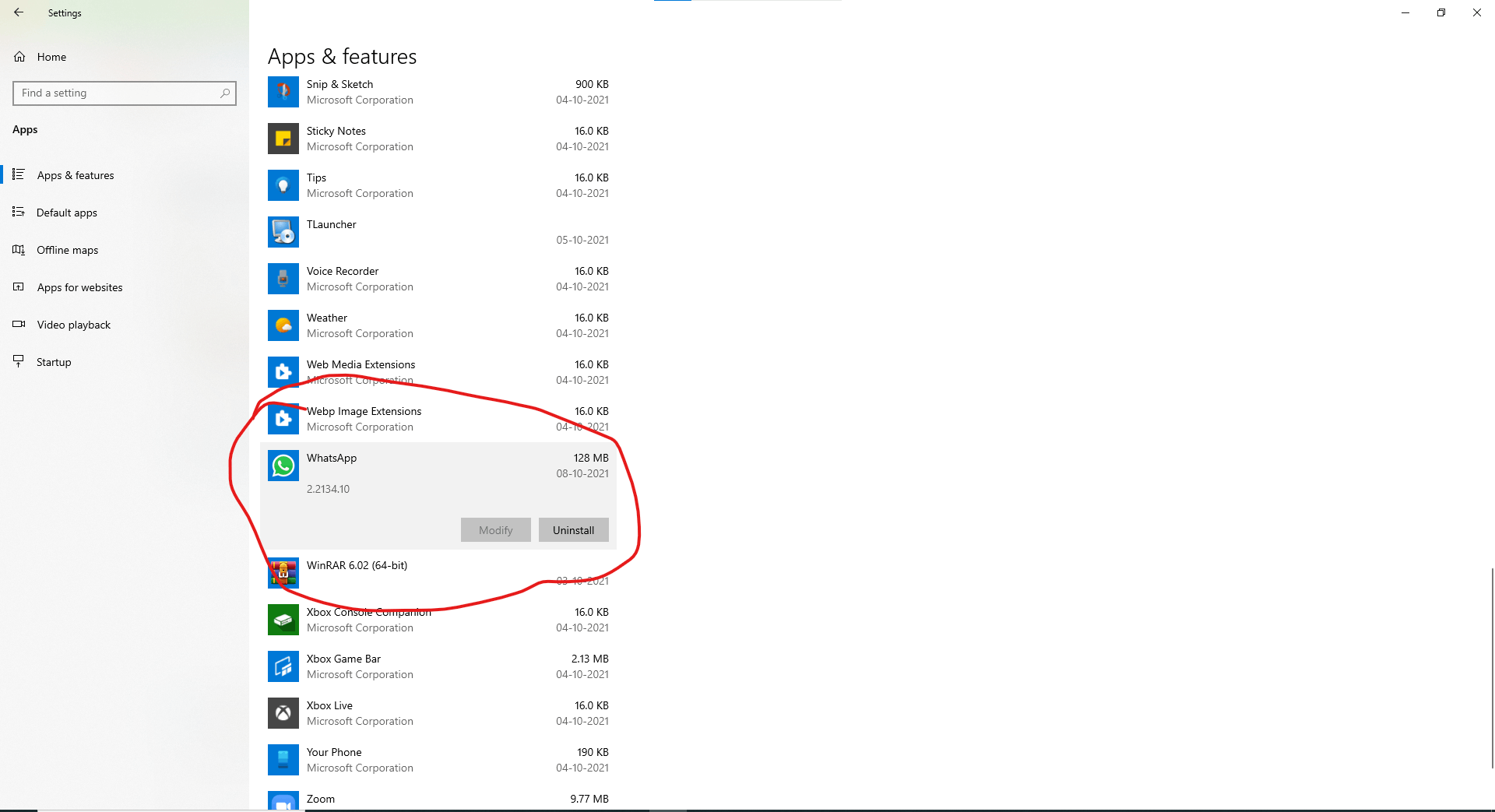Click the Xbox Game Bar icon
This screenshot has width=1495, height=812.
(x=283, y=666)
